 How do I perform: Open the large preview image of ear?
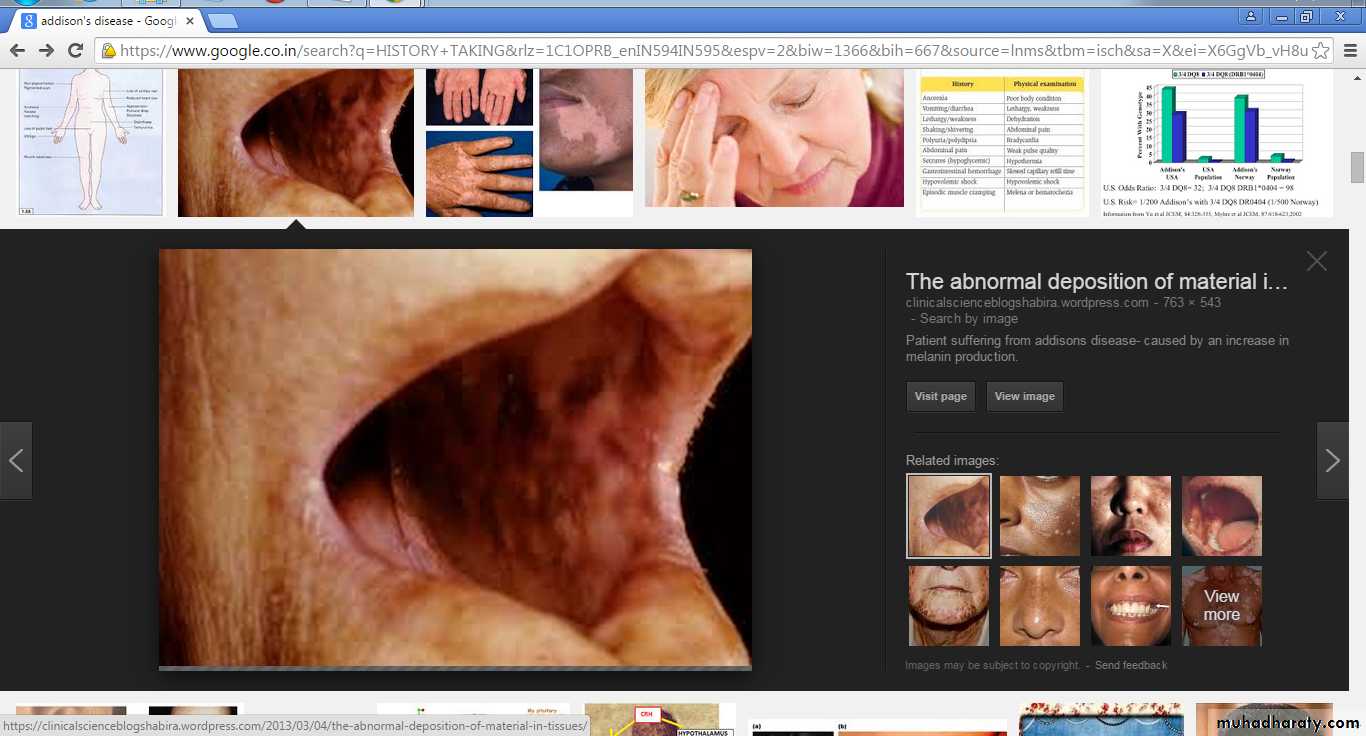click(455, 458)
